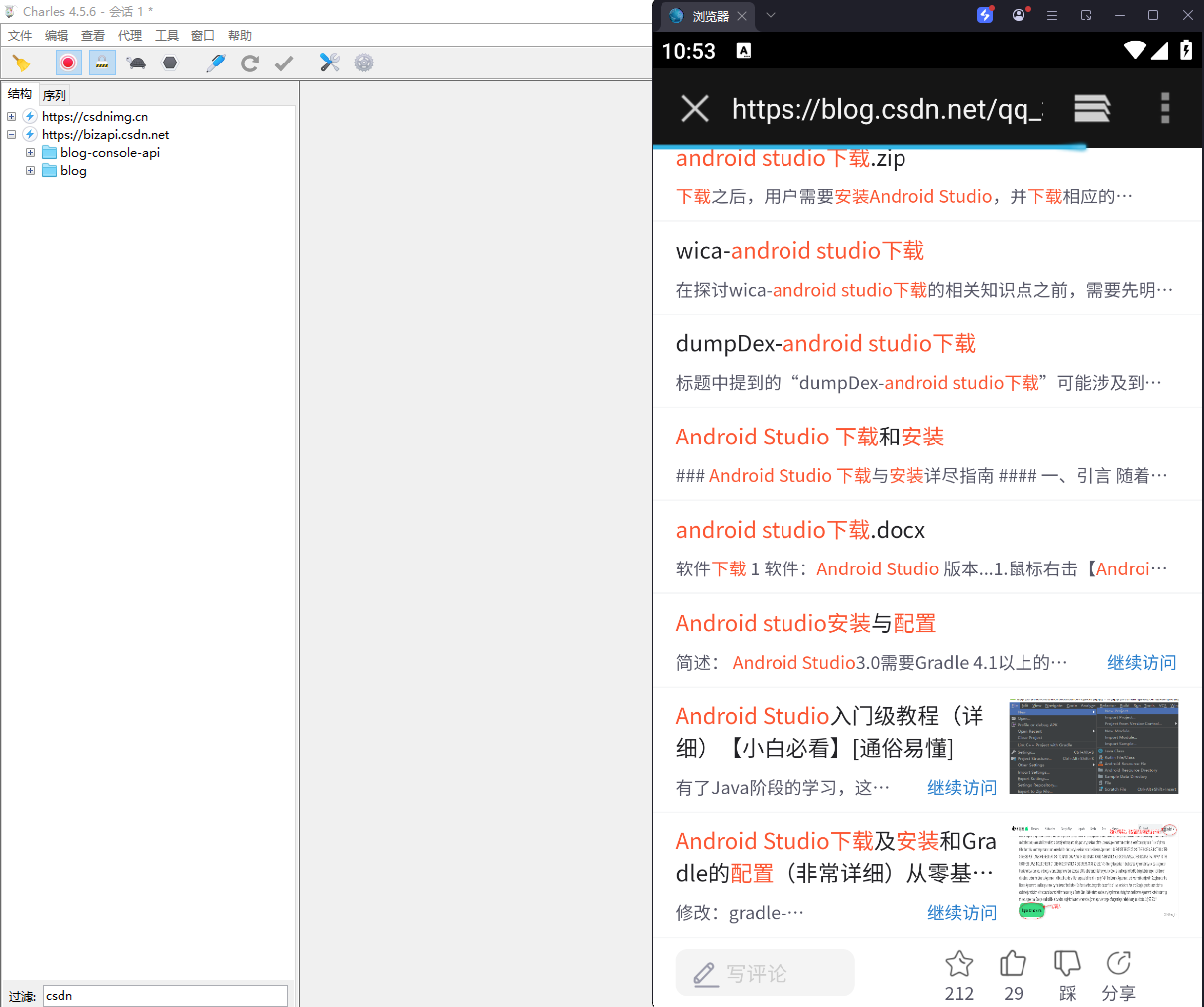1204x1007 pixels.
Task: Open Tools wrench-and-screwdriver icon
Action: click(330, 63)
